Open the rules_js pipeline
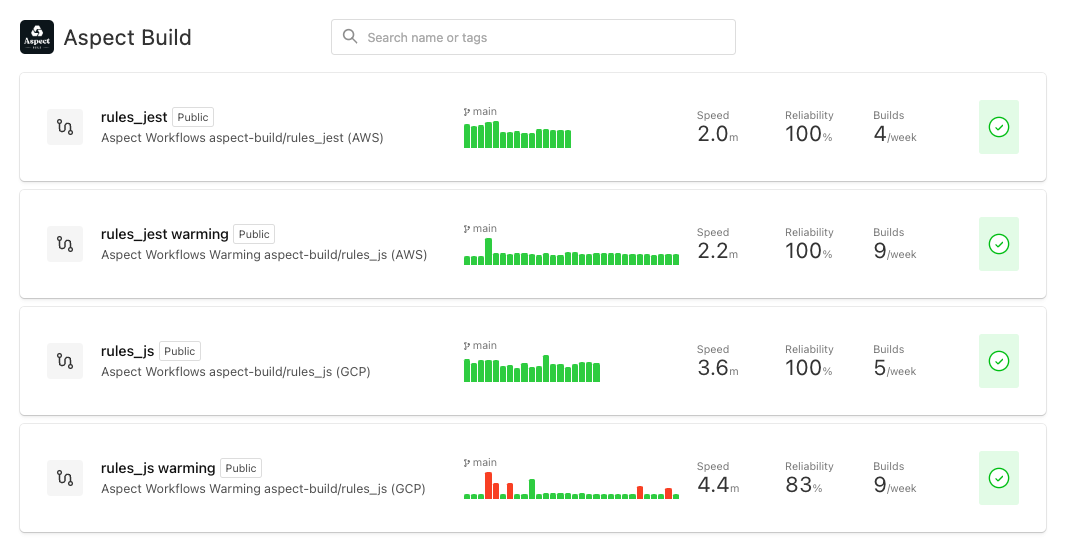This screenshot has height=553, width=1068. click(127, 351)
